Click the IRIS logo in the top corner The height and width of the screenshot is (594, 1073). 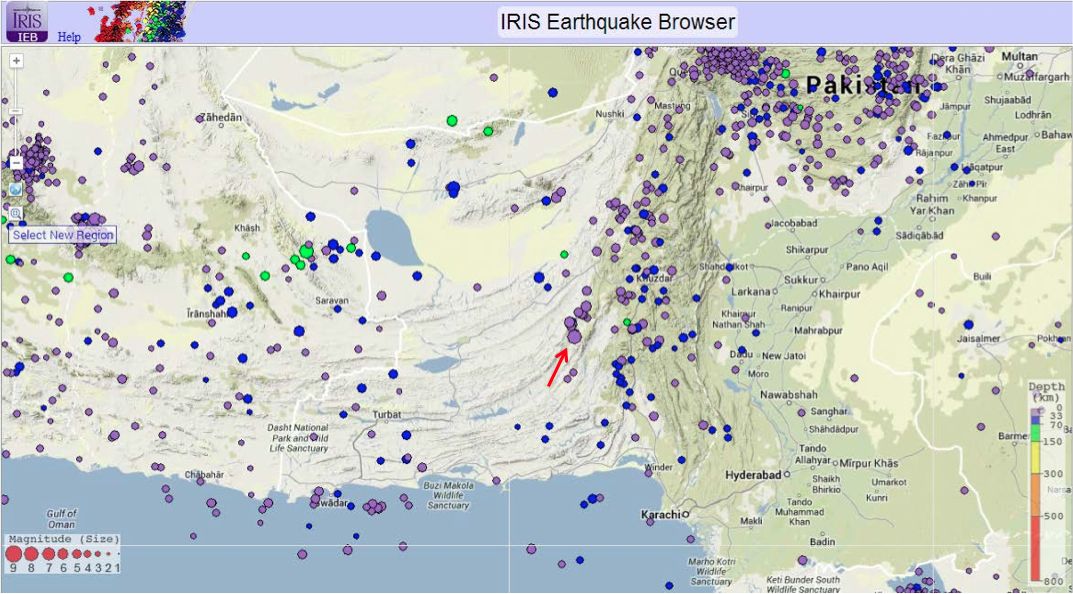coord(26,20)
